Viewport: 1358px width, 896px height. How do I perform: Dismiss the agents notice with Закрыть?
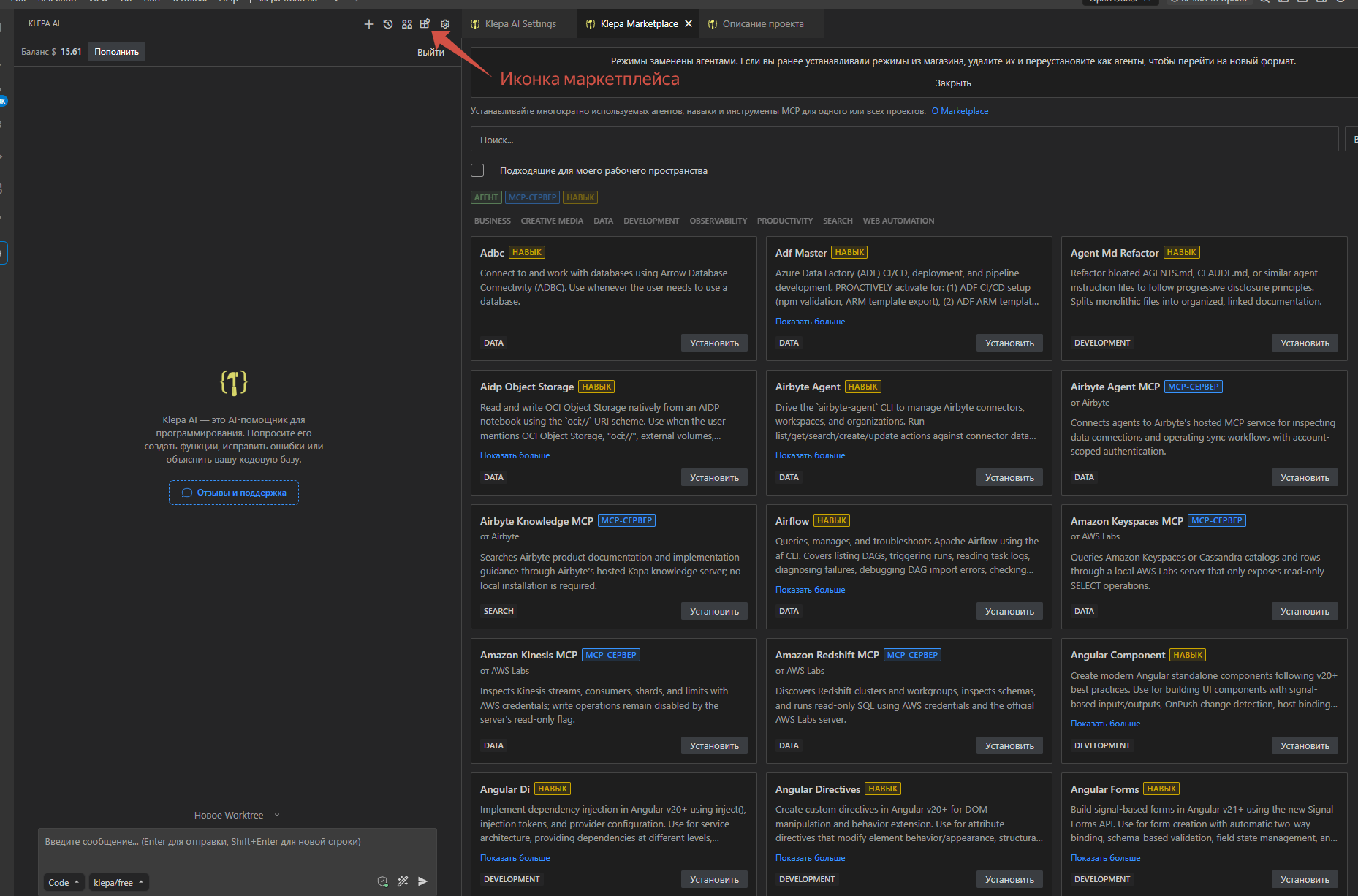click(x=953, y=83)
